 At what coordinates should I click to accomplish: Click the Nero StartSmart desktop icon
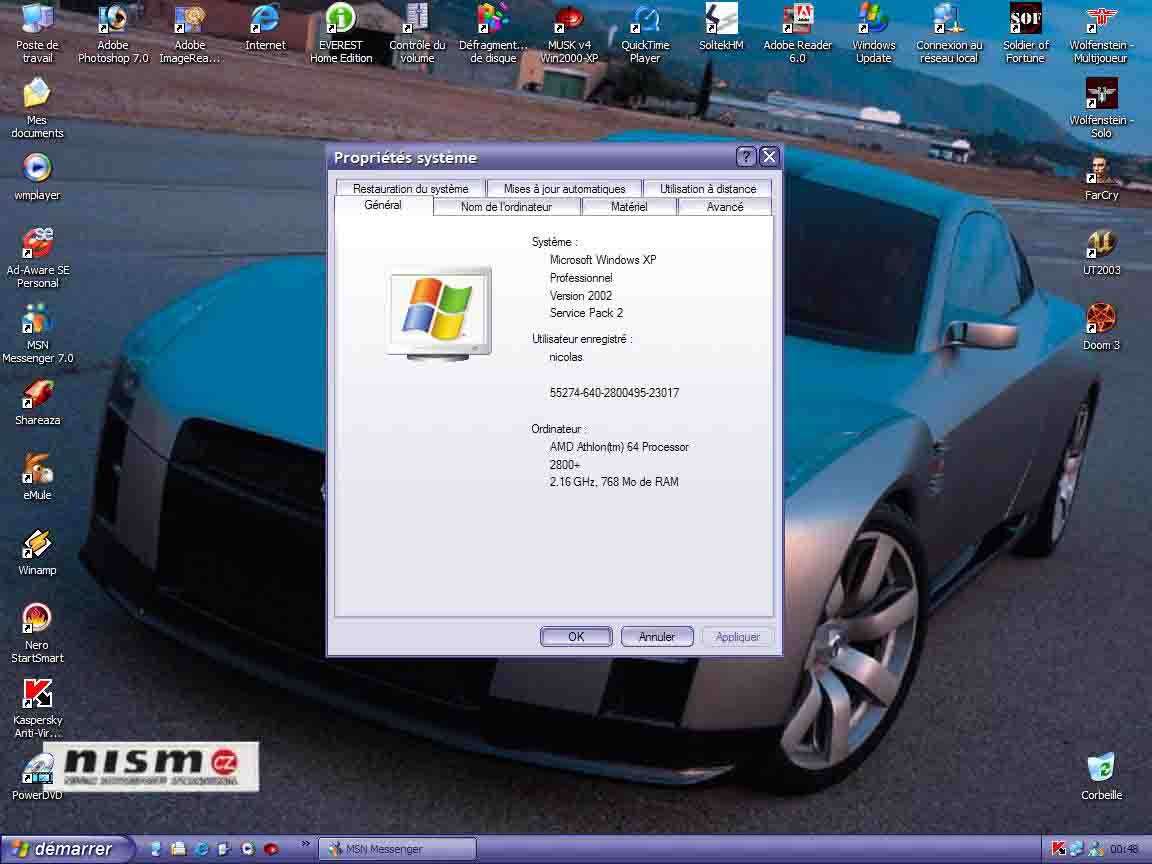37,633
